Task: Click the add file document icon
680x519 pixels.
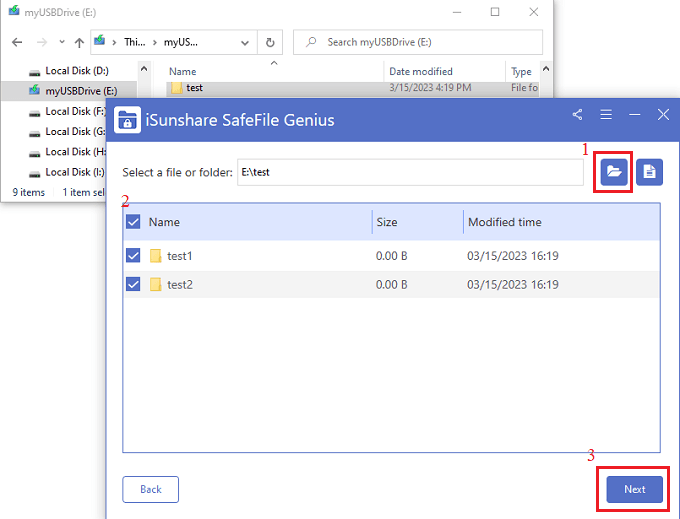Action: (649, 172)
